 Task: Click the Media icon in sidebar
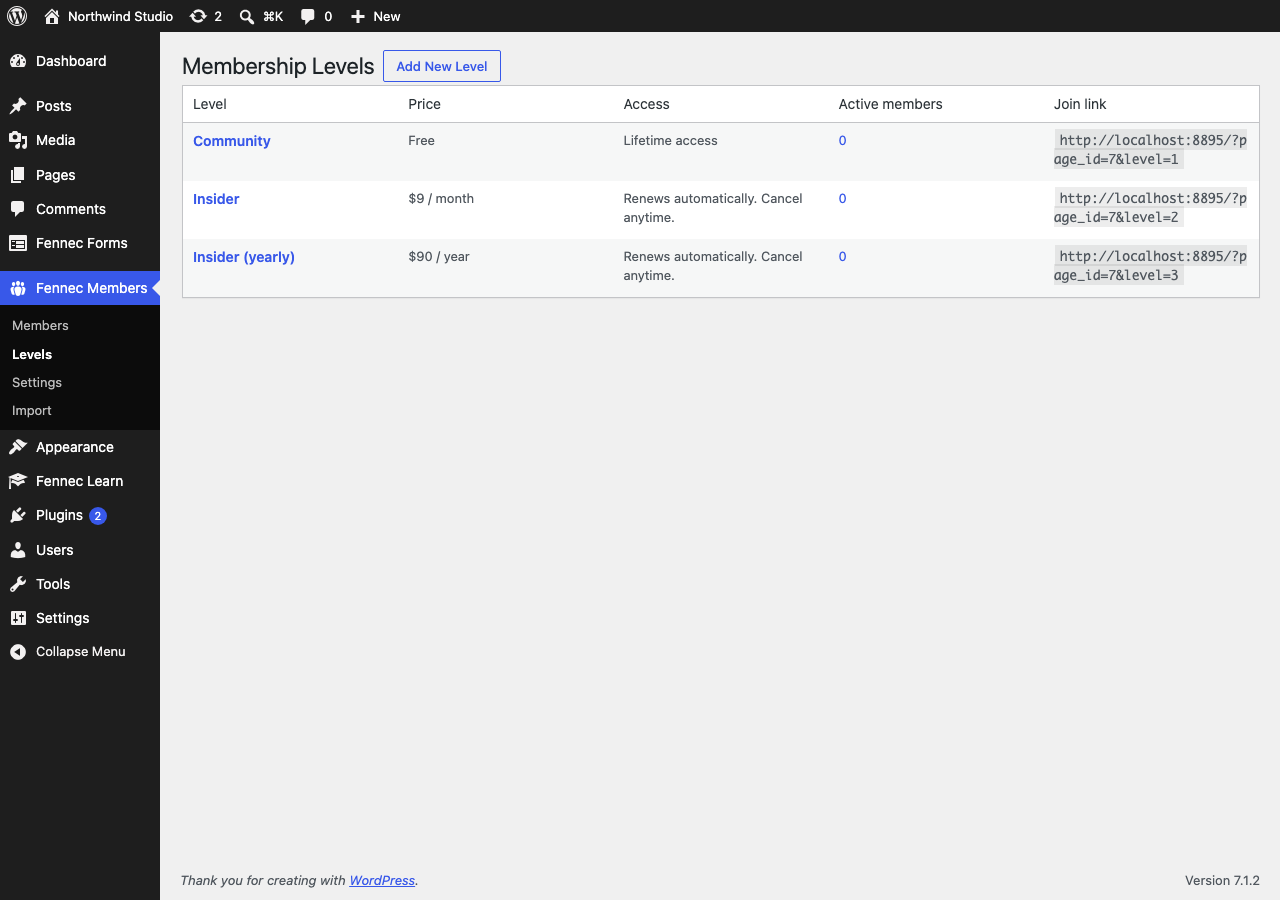18,140
